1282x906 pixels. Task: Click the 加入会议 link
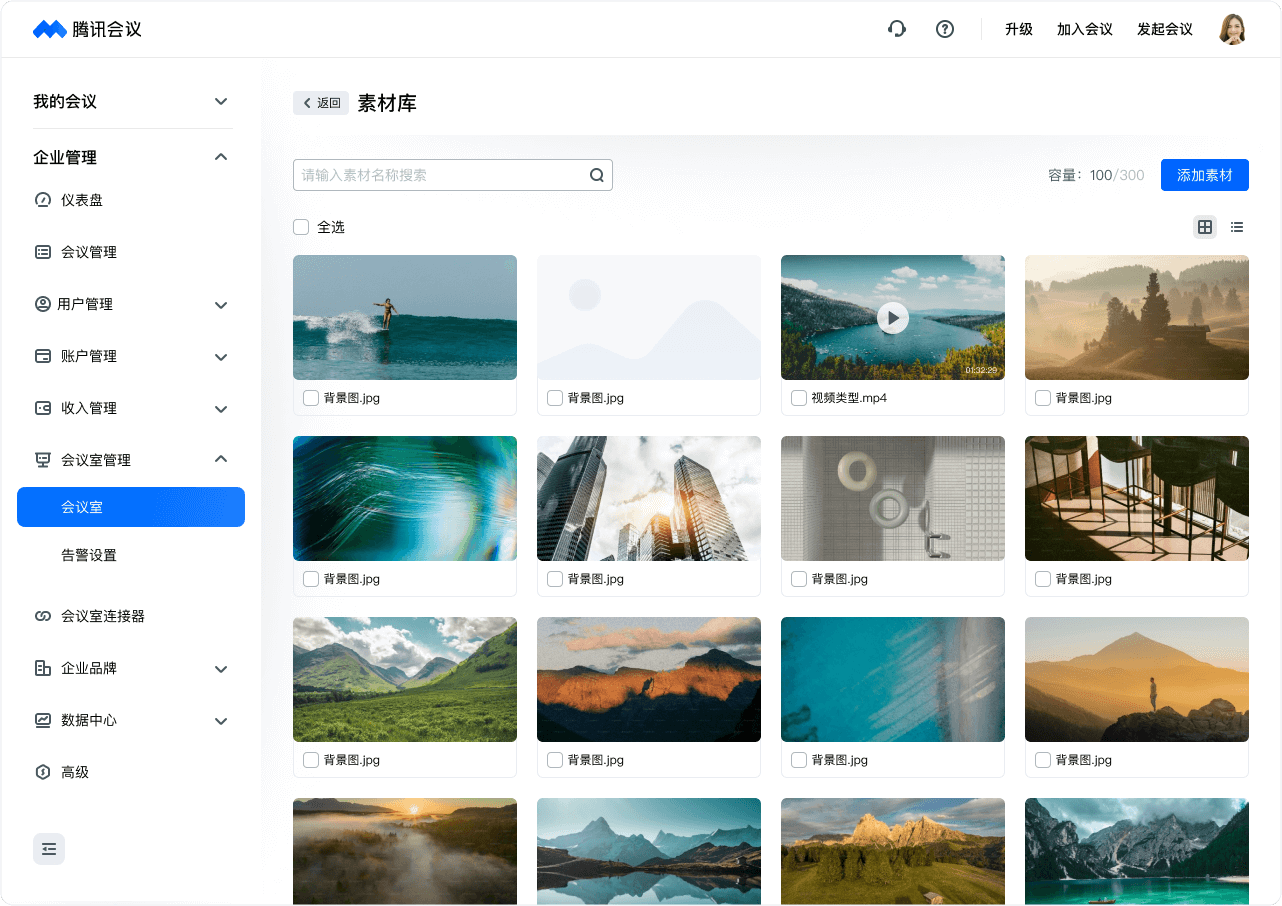pyautogui.click(x=1085, y=29)
